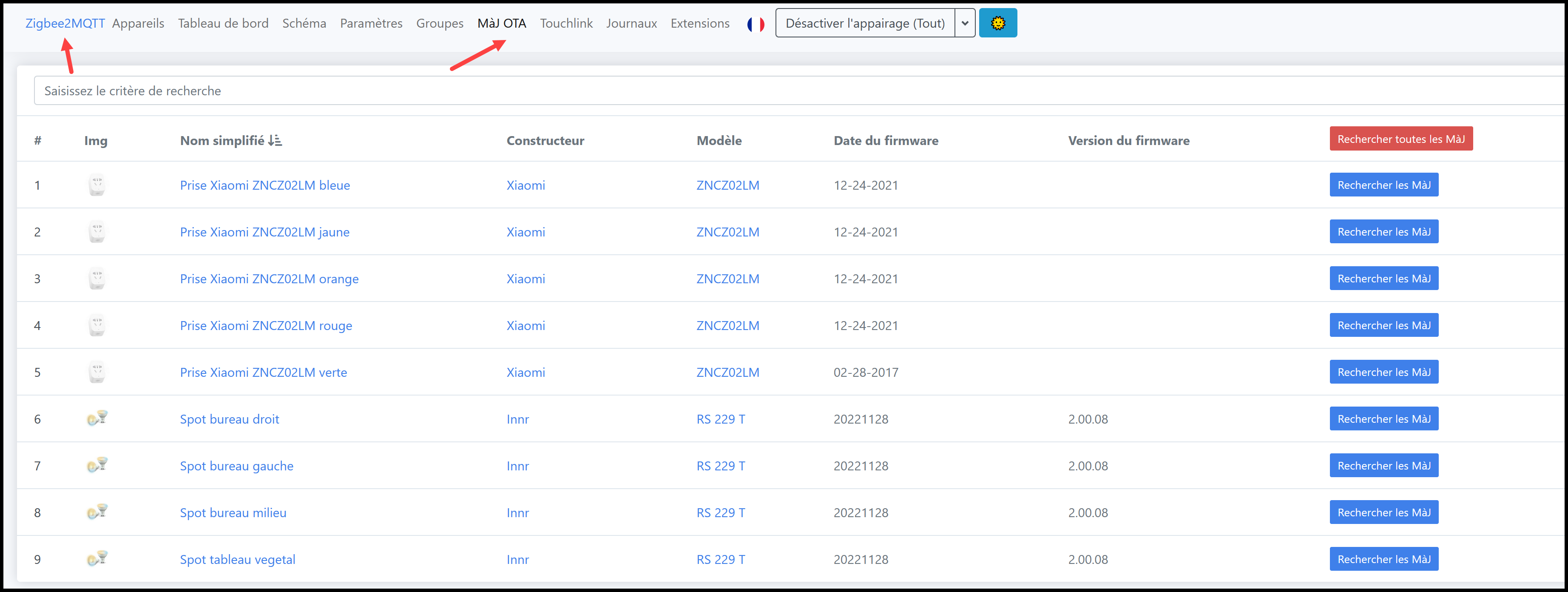Click plug image for Prise Xiaomi bleue
1568x592 pixels.
tap(97, 185)
